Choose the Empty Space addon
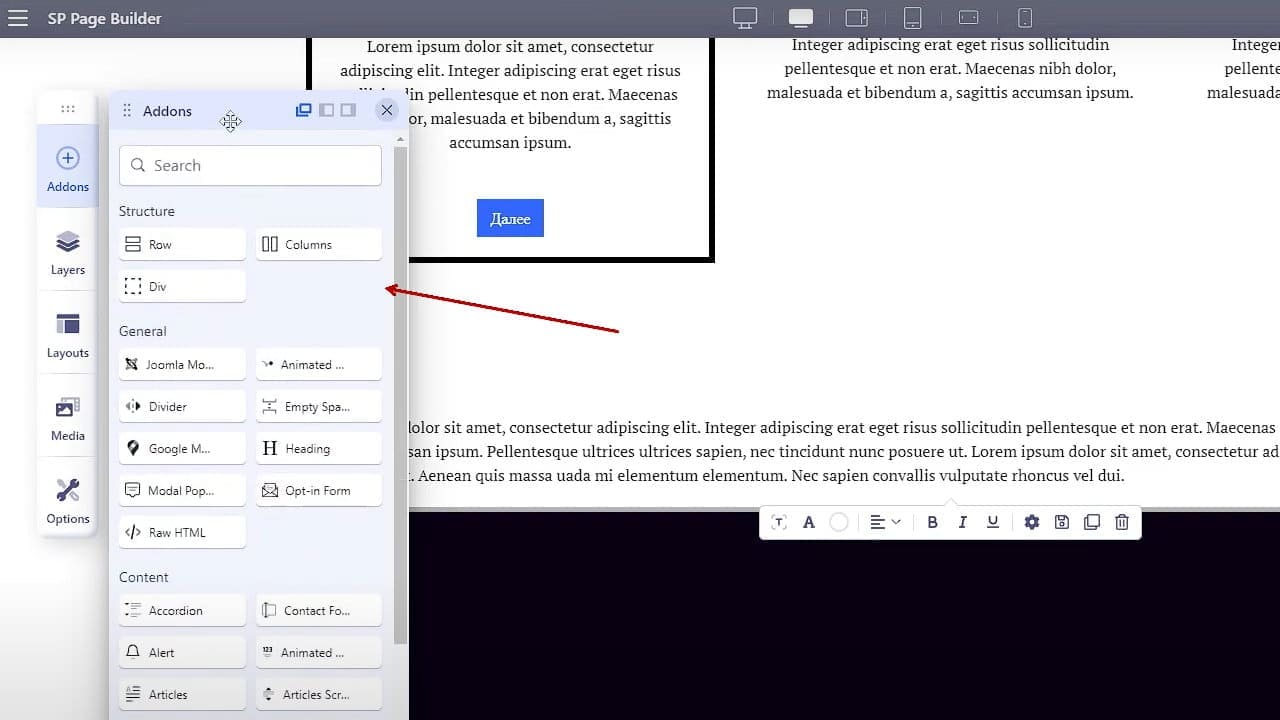 [x=318, y=406]
